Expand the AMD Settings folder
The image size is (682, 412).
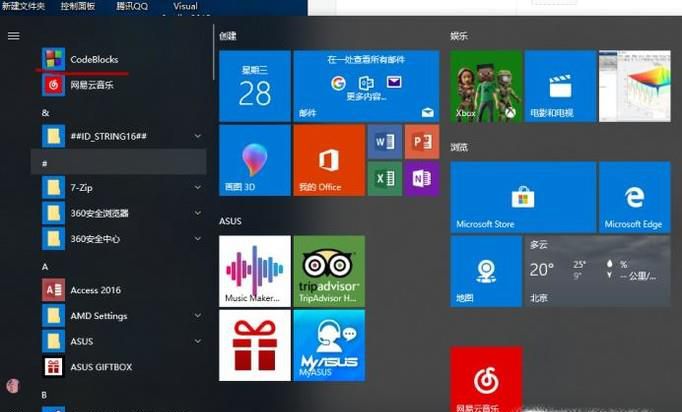pos(197,315)
